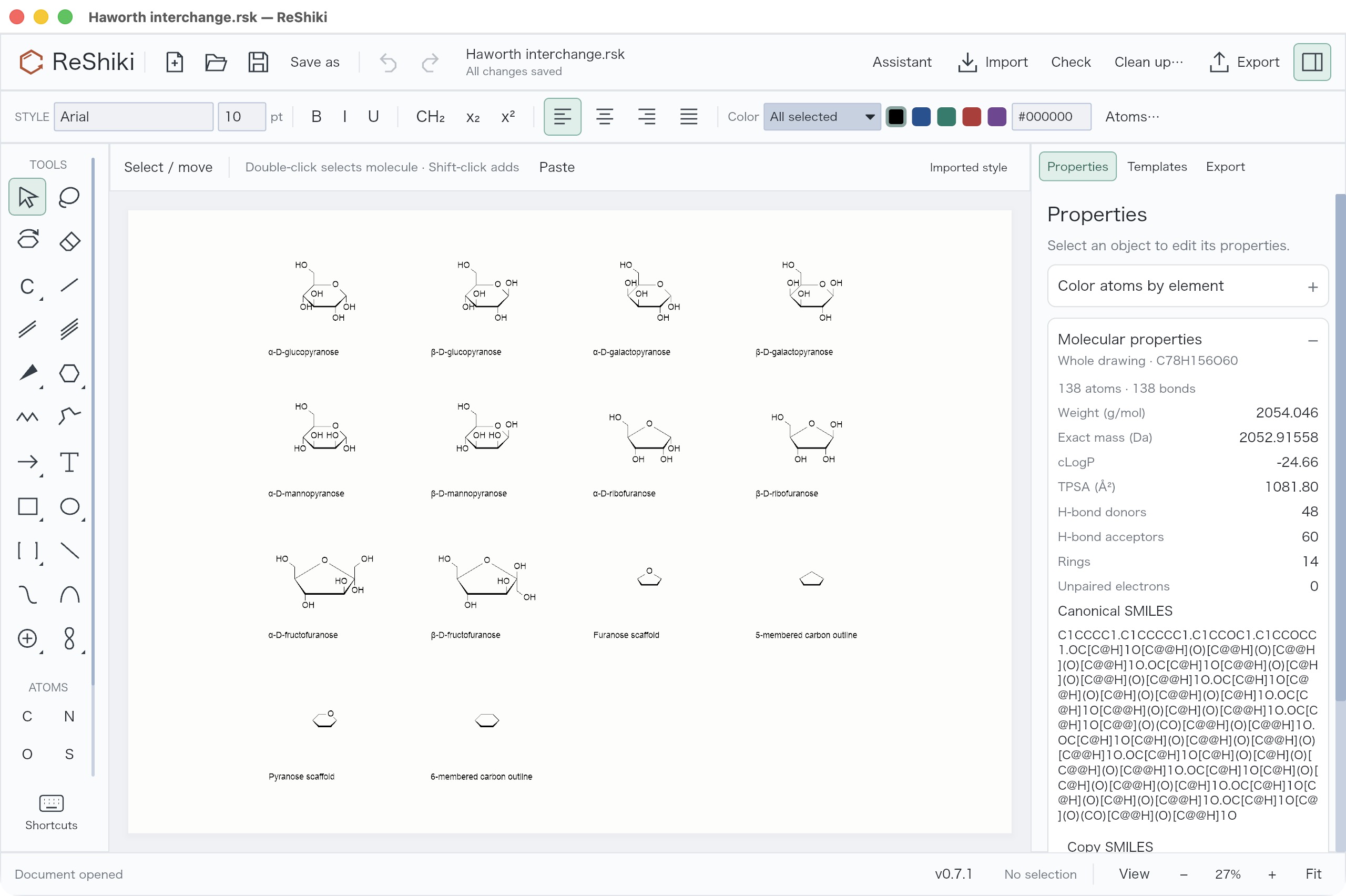Select the arrow Select/move tool
The width and height of the screenshot is (1346, 896).
pos(27,197)
